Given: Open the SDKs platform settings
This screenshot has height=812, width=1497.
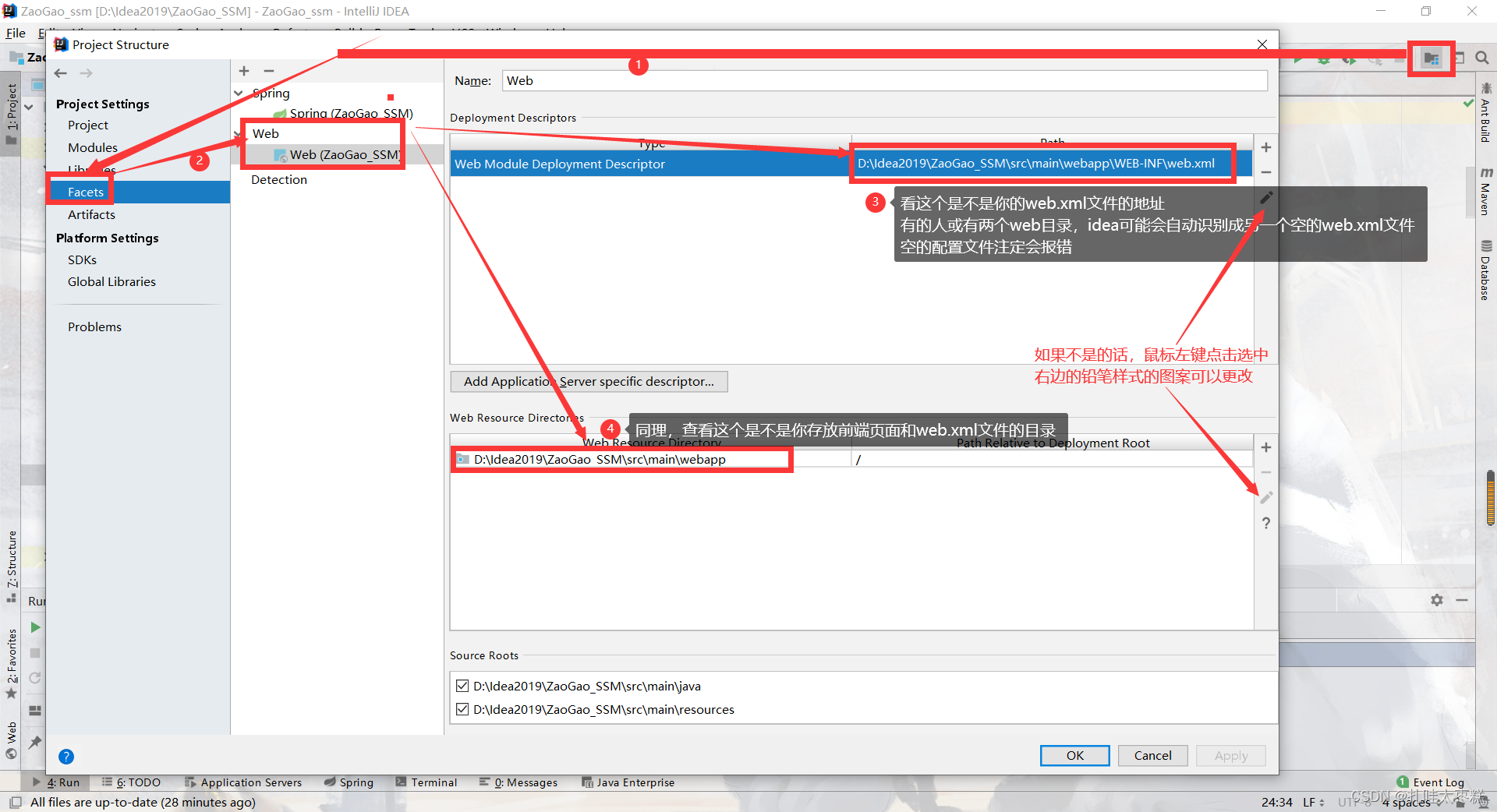Looking at the screenshot, I should pyautogui.click(x=82, y=260).
